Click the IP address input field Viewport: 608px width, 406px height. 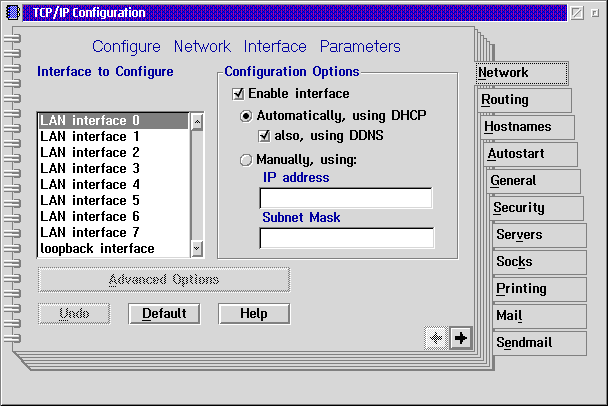[x=345, y=198]
